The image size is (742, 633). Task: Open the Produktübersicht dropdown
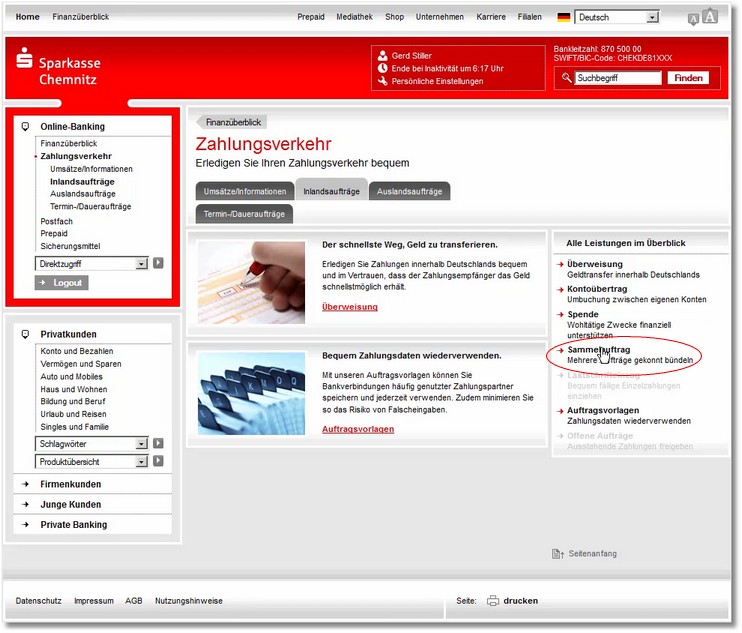tap(141, 461)
